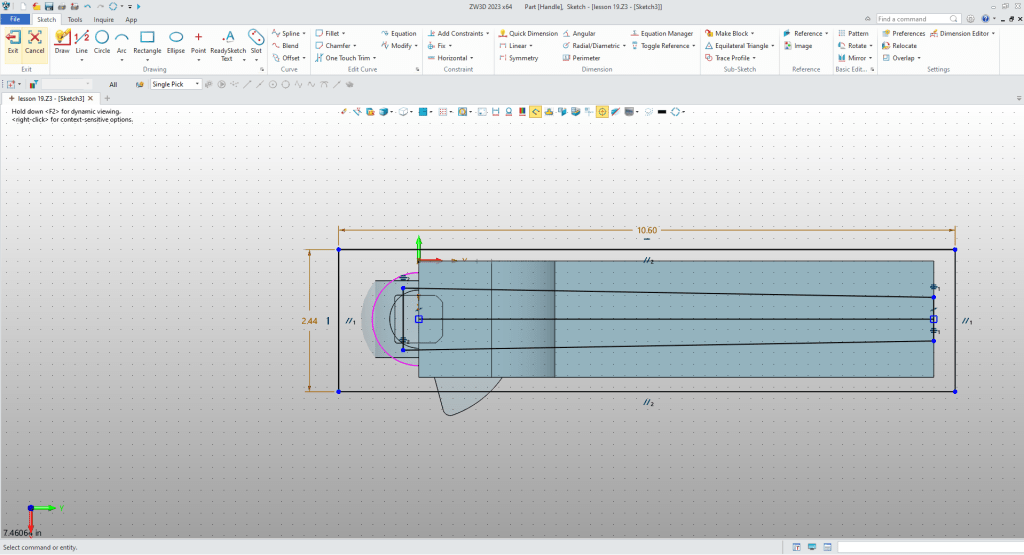Open the Single Pick dropdown
This screenshot has width=1024, height=555.
coord(197,84)
